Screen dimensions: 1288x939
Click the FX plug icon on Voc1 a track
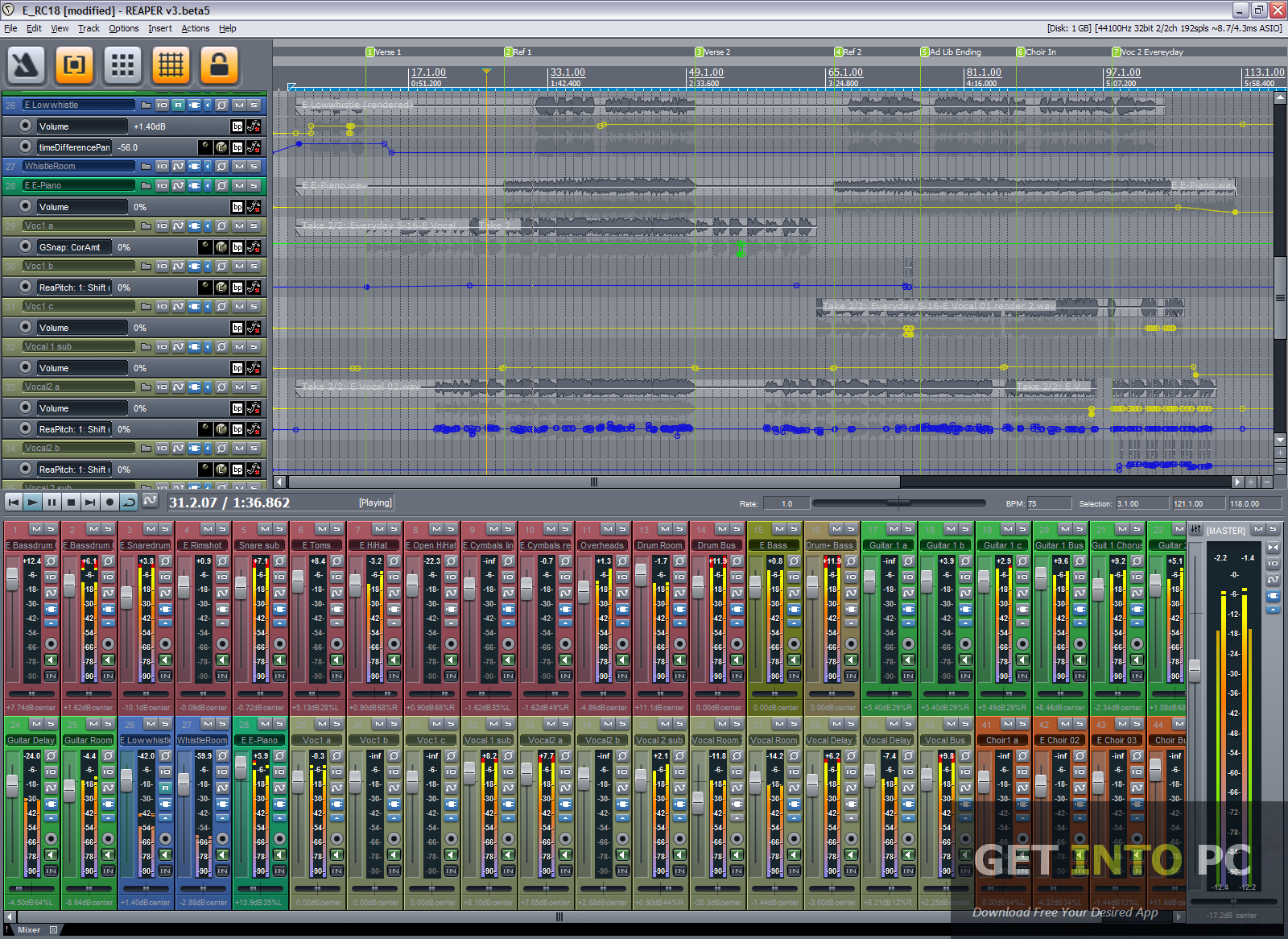click(x=194, y=226)
